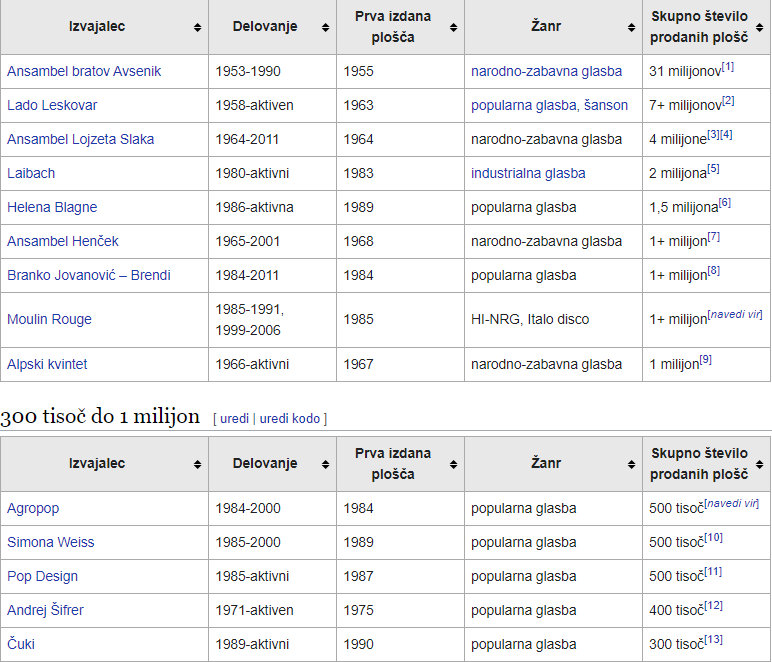772x662 pixels.
Task: Jump to reference [9] in Alpski kvintet row
Action: point(706,360)
